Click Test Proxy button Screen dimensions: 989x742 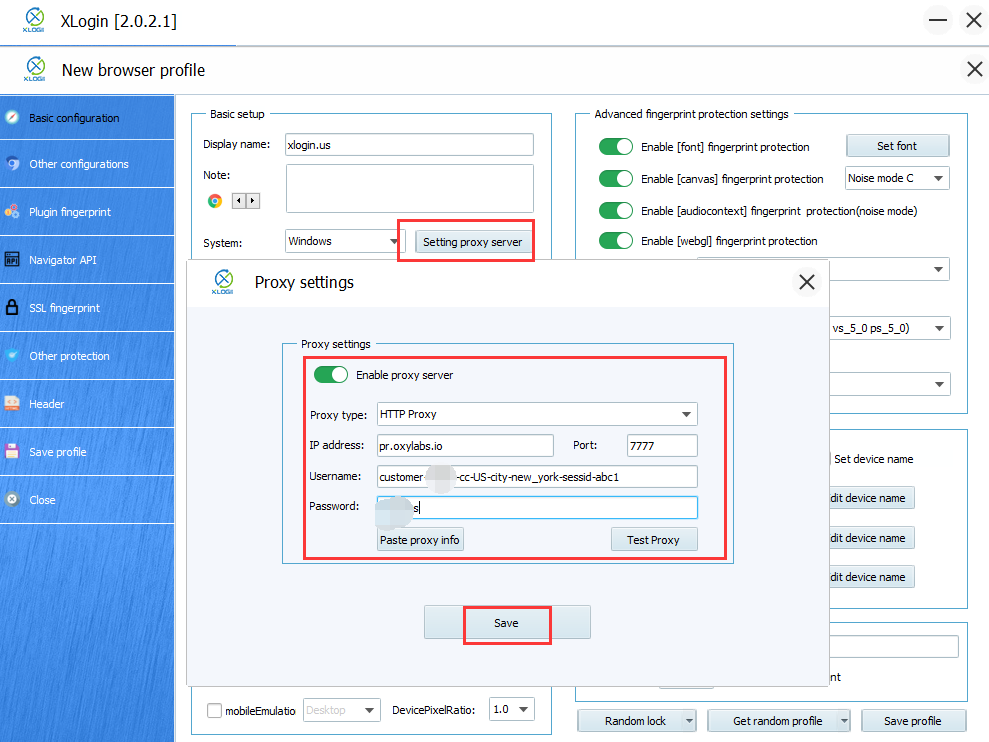(x=653, y=539)
